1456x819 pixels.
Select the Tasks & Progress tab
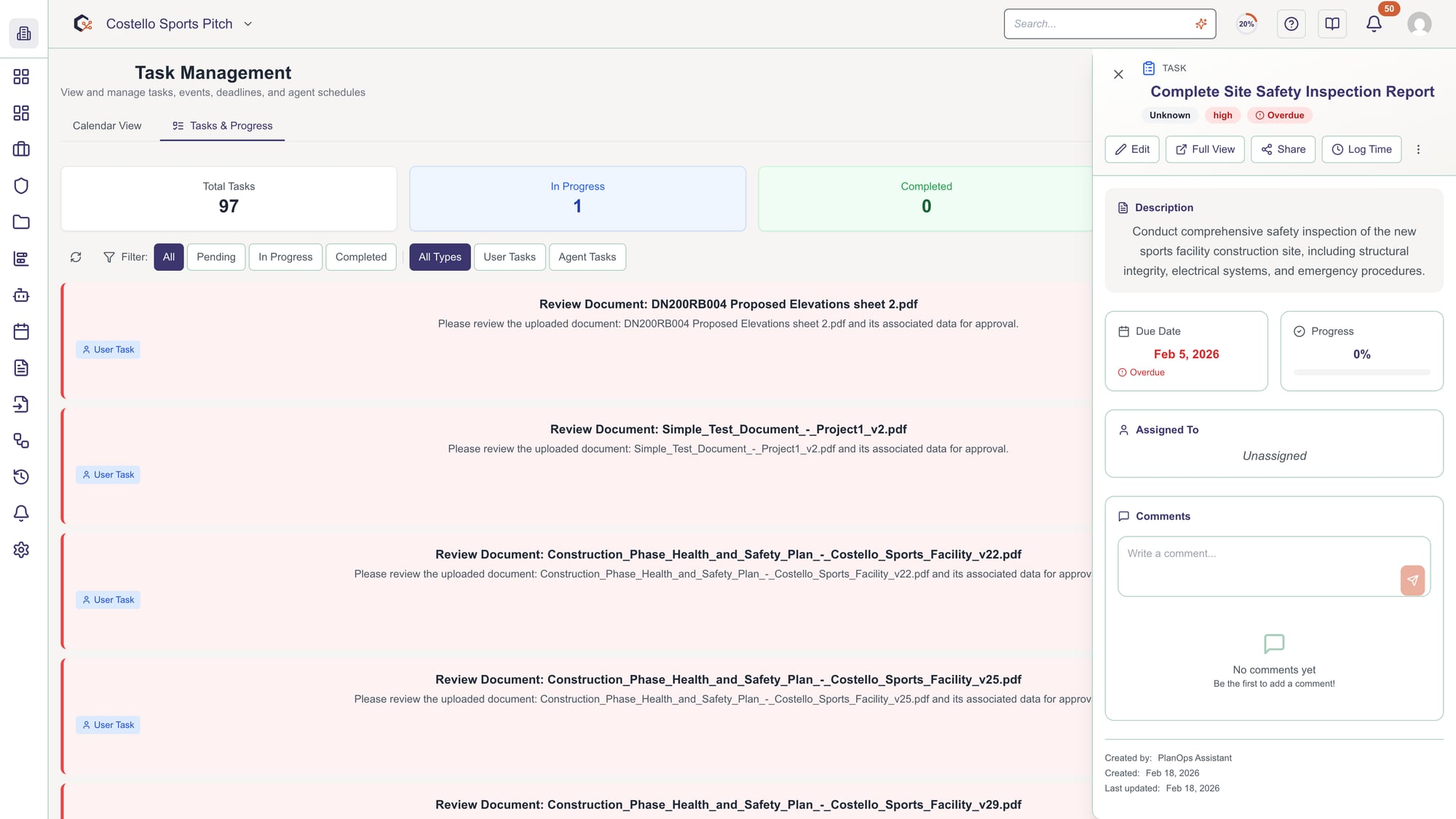[x=223, y=126]
